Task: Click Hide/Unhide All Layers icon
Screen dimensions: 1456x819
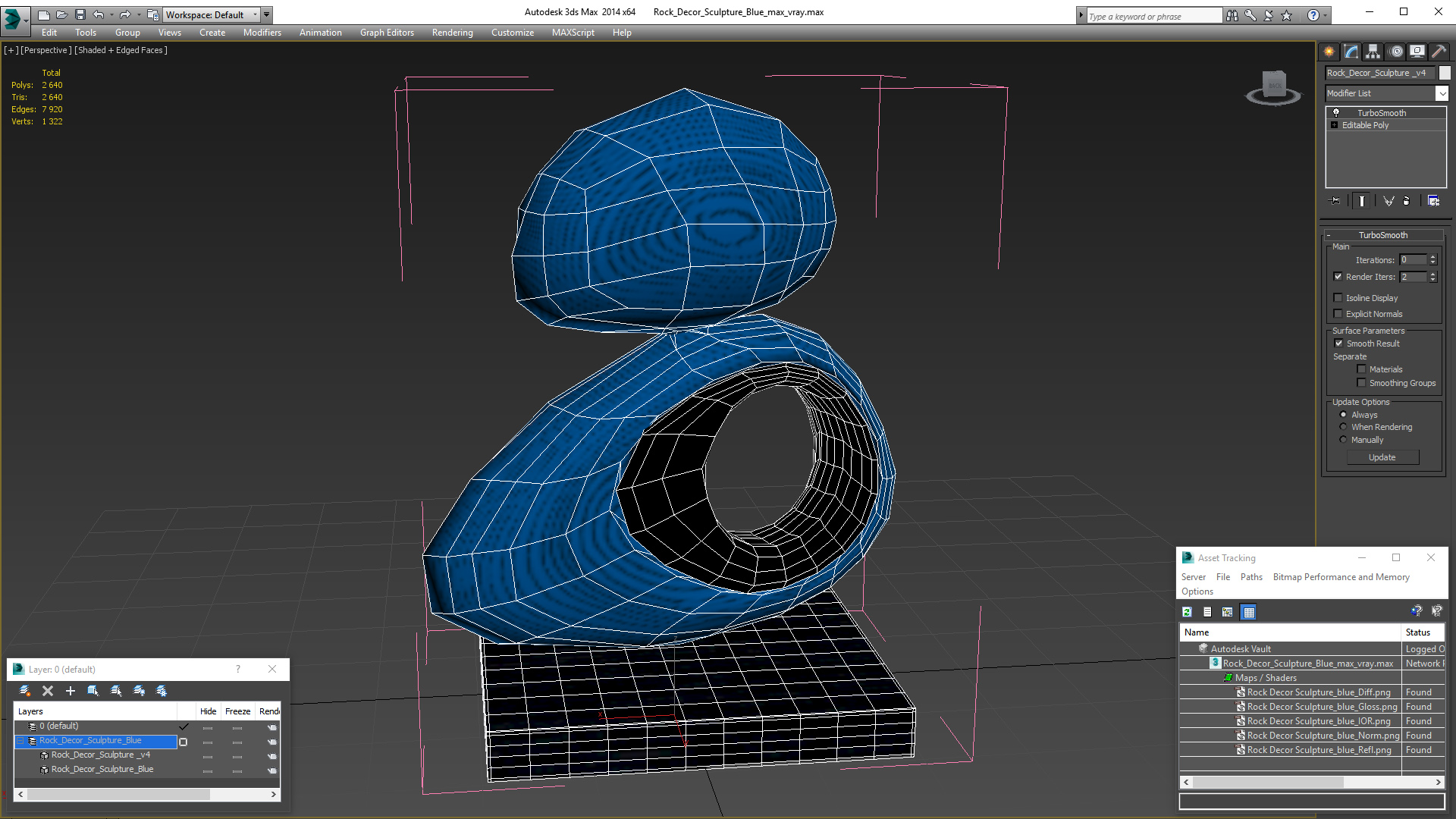Action: click(x=139, y=691)
